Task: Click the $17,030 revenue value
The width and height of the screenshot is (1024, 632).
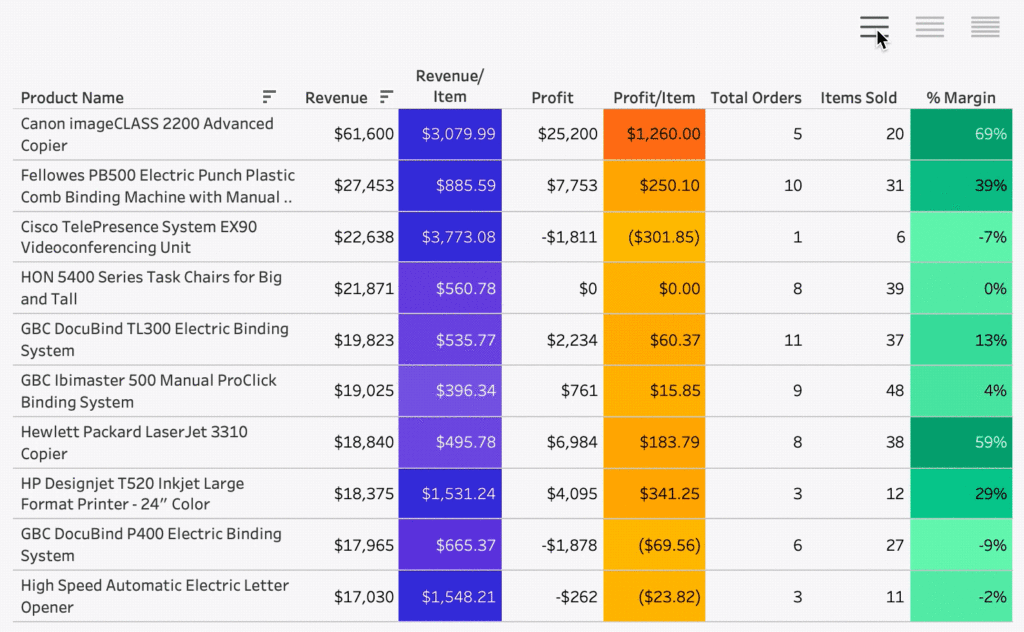Action: click(x=364, y=597)
